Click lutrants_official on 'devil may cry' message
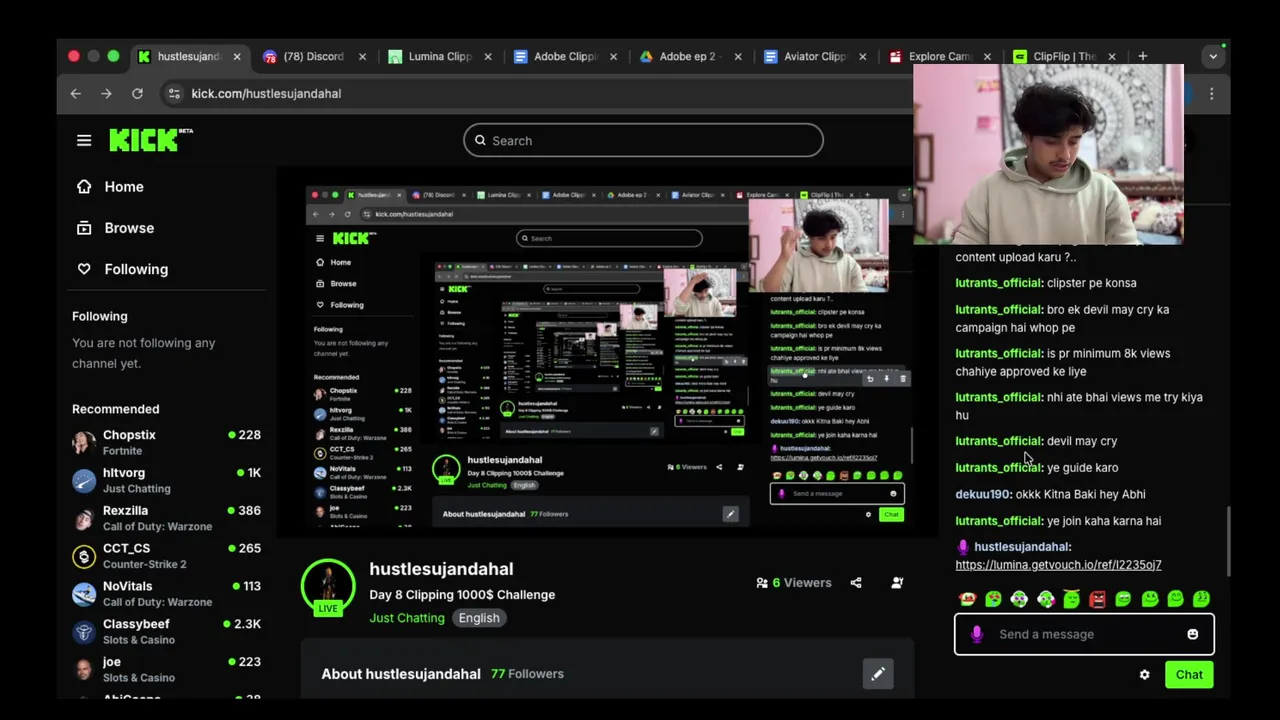 (998, 440)
